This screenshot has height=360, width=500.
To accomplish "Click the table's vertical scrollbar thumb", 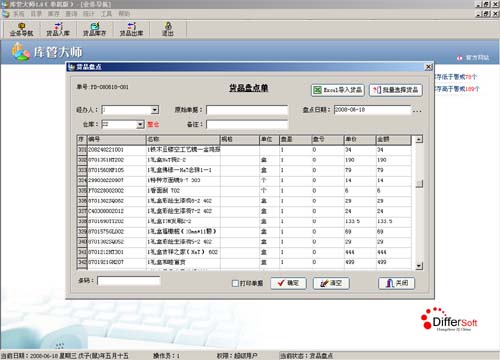I will coord(419,183).
